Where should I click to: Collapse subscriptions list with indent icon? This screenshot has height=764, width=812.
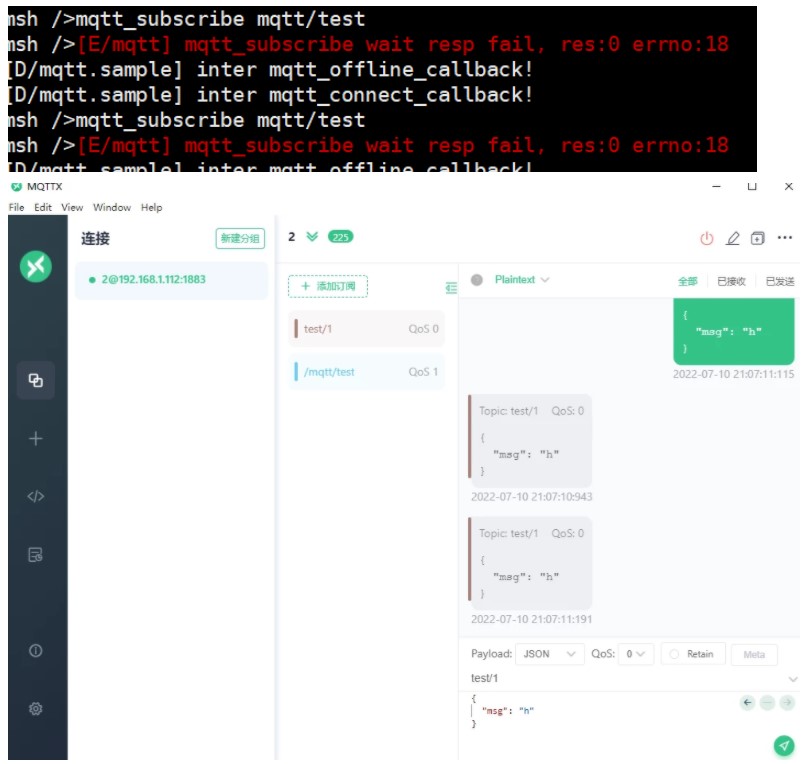451,288
